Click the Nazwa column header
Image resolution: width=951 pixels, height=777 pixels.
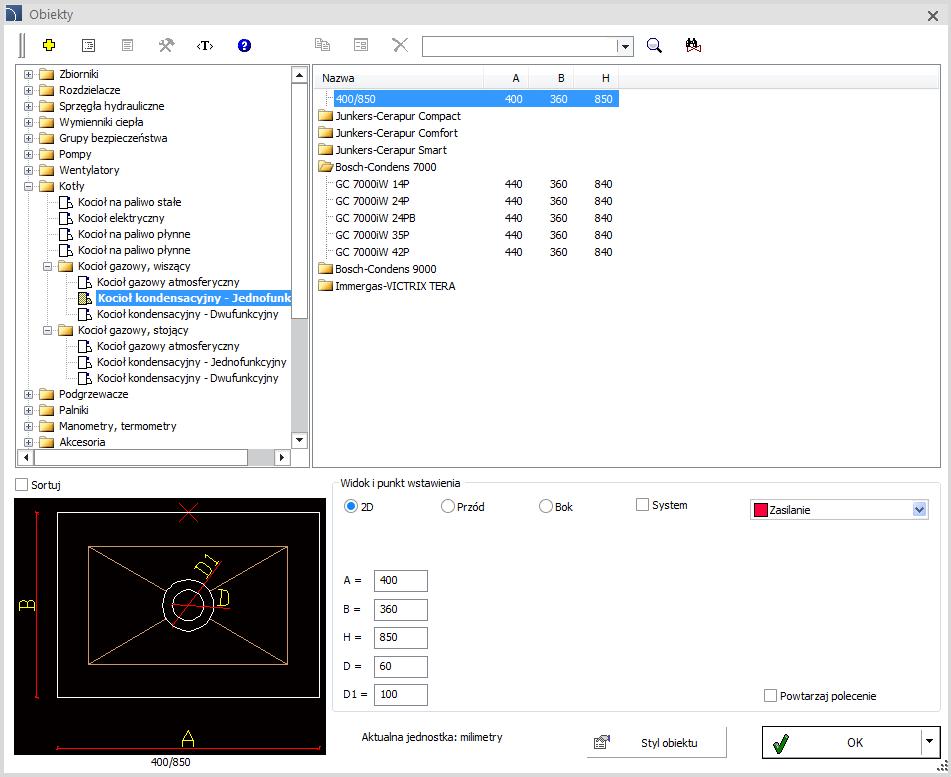pos(398,78)
